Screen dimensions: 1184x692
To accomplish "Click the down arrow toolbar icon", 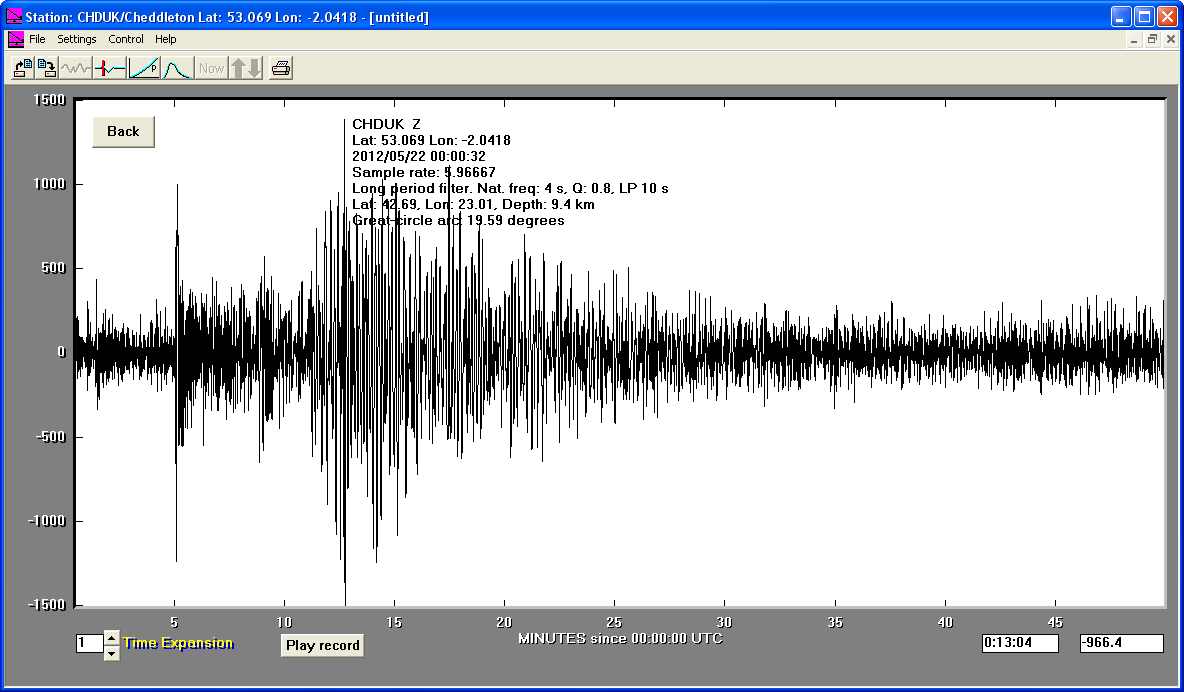I will [x=255, y=69].
